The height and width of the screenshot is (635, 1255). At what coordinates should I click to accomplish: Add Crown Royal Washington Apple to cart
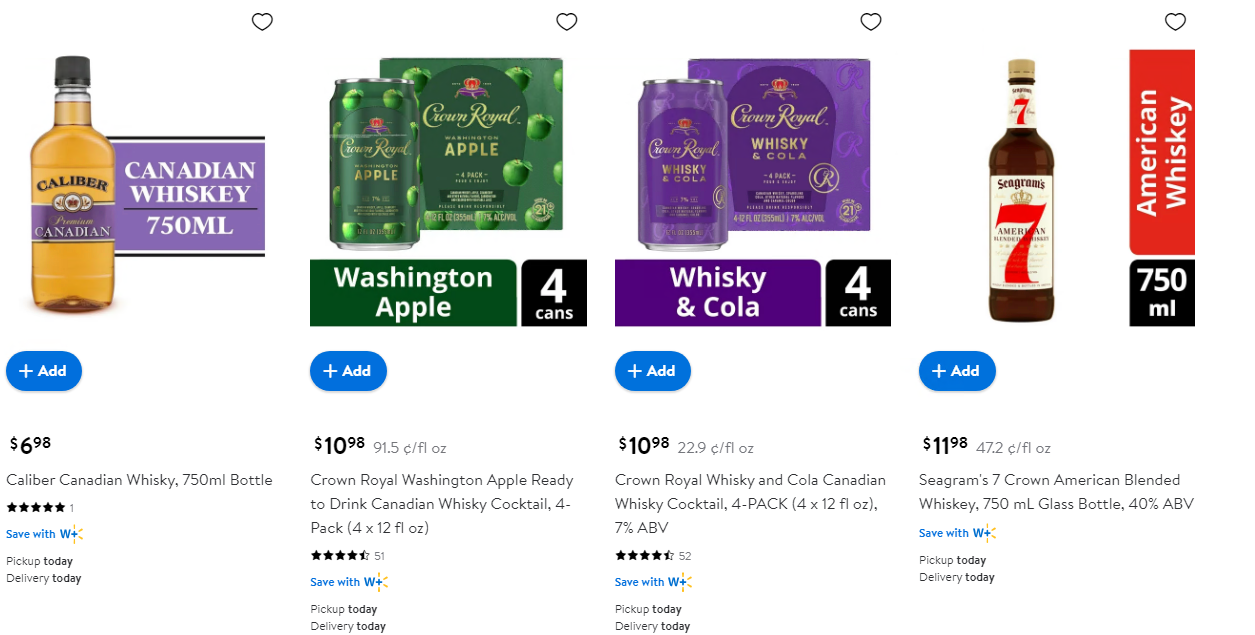[x=348, y=371]
